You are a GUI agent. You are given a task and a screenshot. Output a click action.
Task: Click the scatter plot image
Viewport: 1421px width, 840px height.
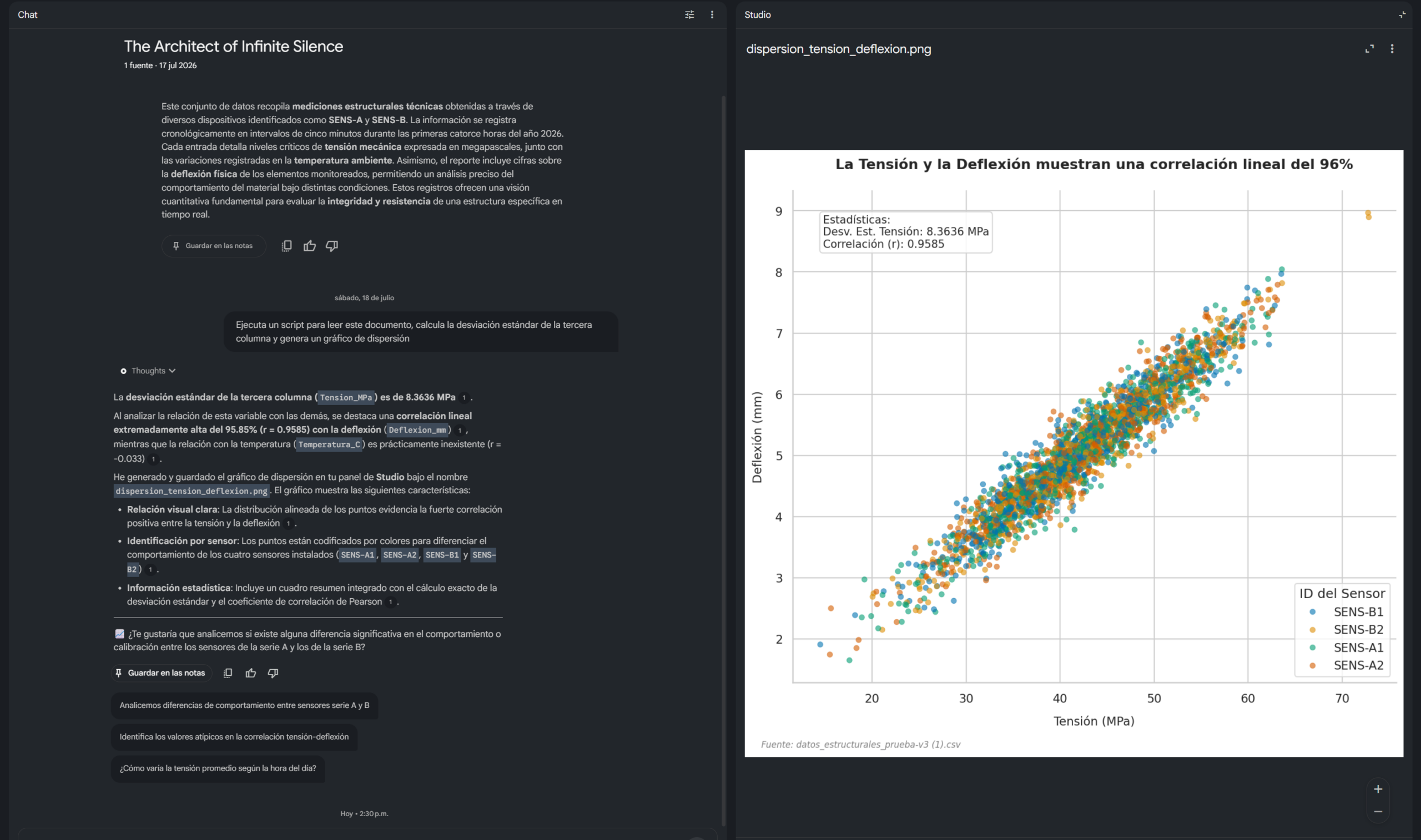coord(1074,453)
